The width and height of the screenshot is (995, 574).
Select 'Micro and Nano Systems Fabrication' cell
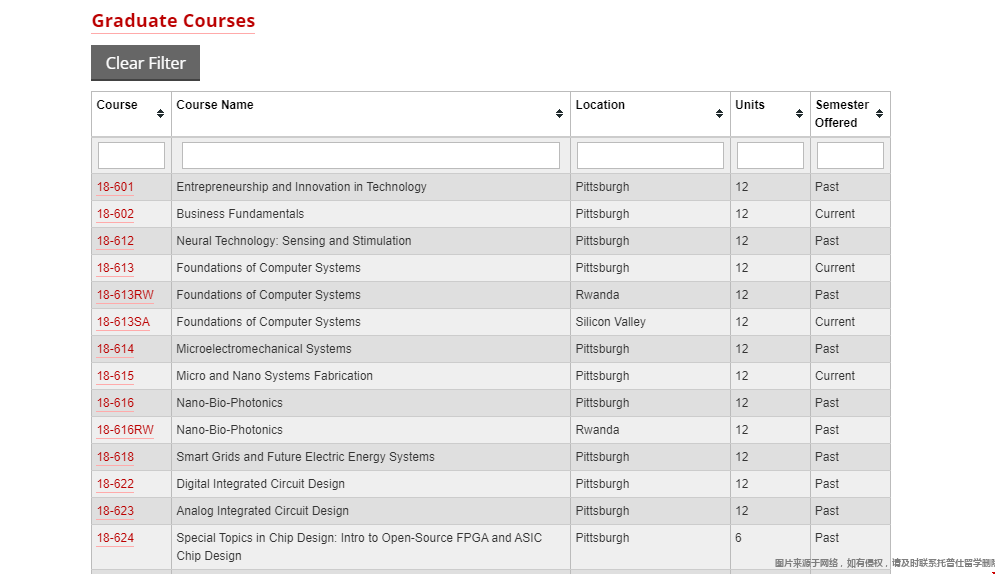tap(371, 375)
